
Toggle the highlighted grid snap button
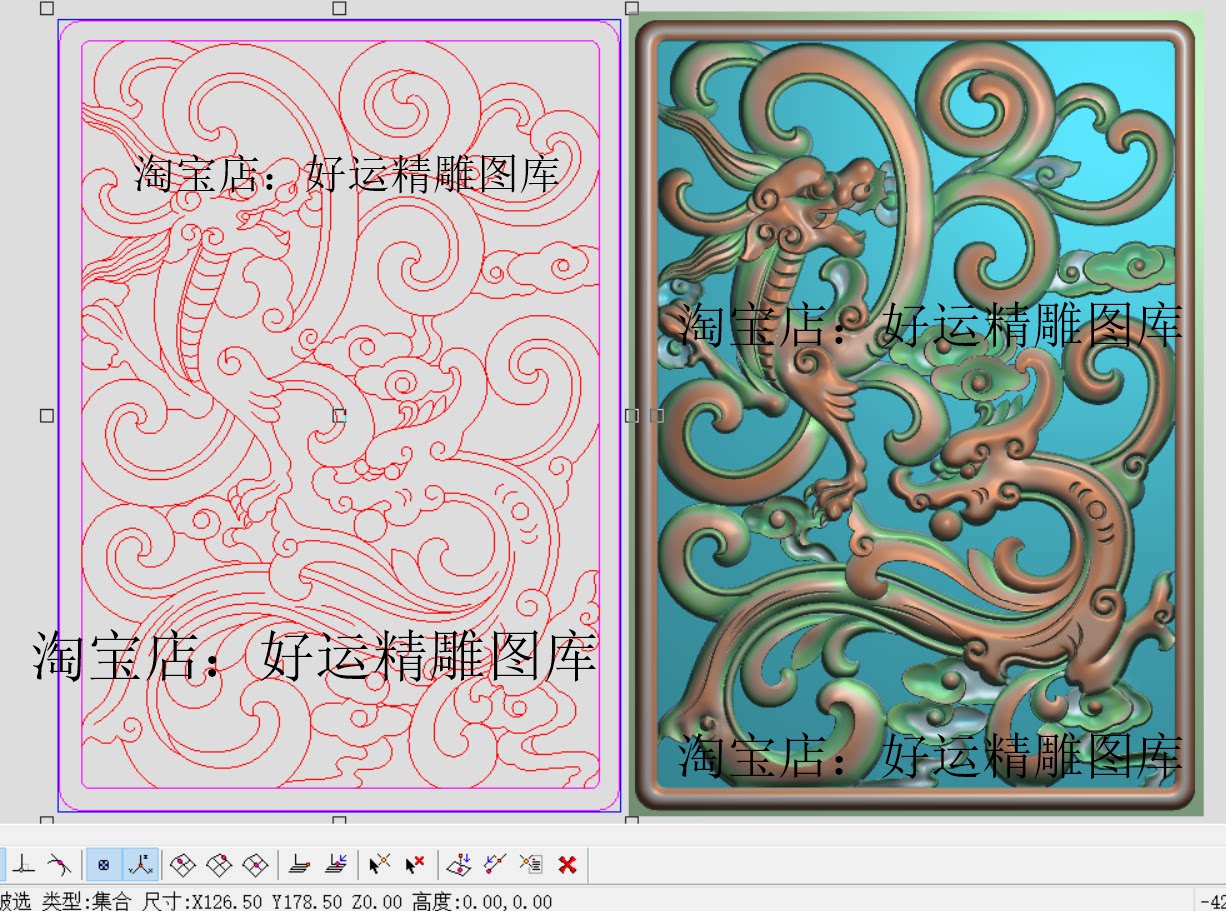click(104, 864)
